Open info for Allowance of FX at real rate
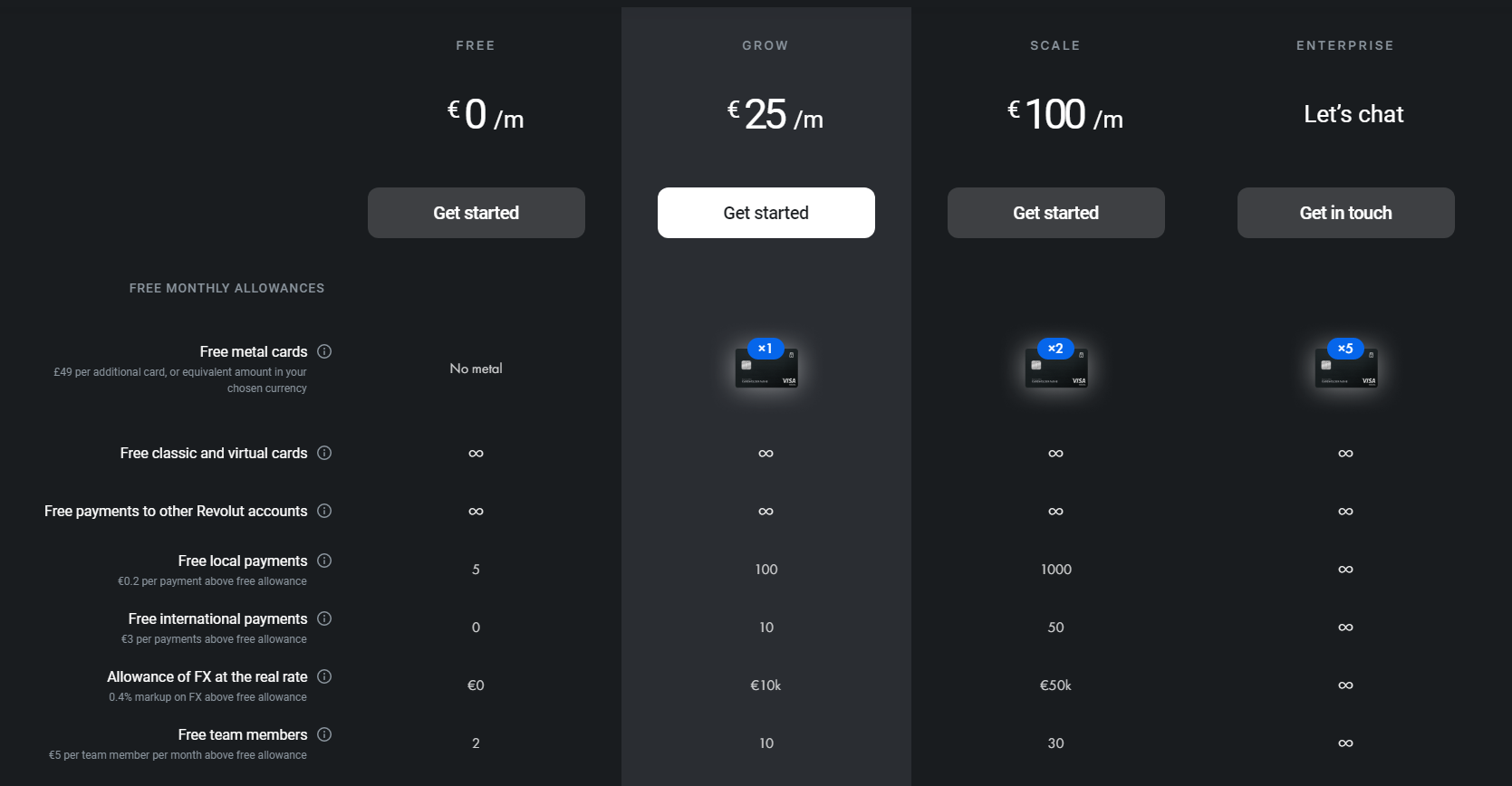1512x786 pixels. [324, 676]
